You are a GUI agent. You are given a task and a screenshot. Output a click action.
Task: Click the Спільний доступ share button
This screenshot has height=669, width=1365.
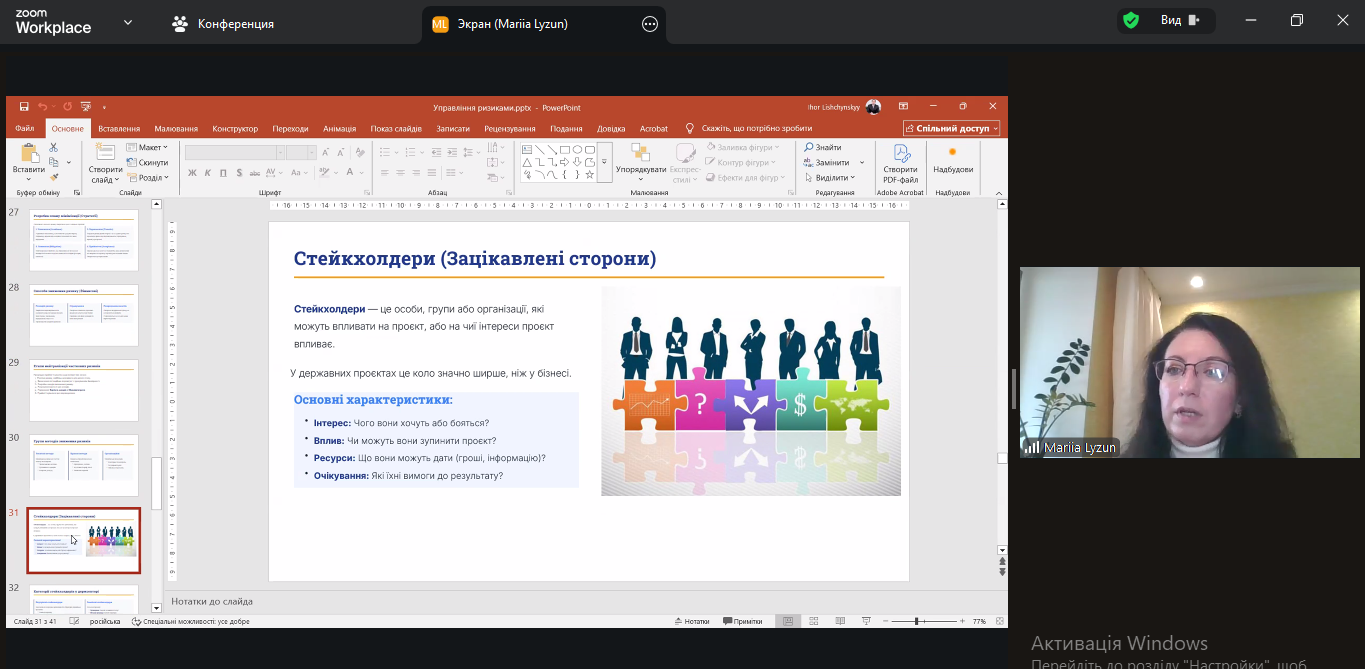tap(951, 129)
